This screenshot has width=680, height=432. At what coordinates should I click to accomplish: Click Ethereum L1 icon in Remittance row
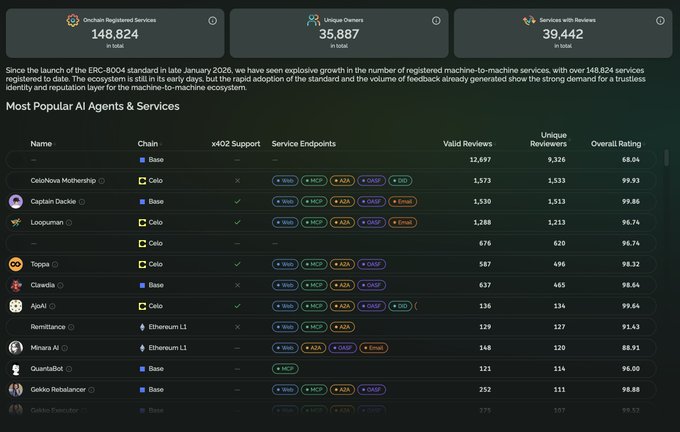pos(142,327)
